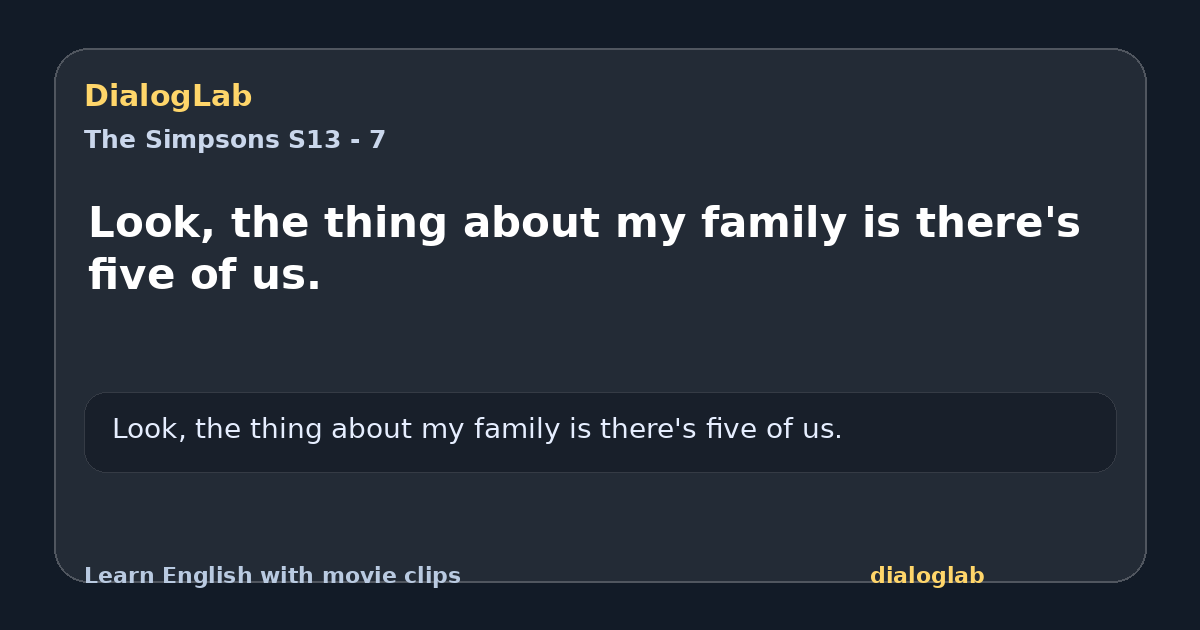Click the word 'about' in the bold headline

(531, 224)
